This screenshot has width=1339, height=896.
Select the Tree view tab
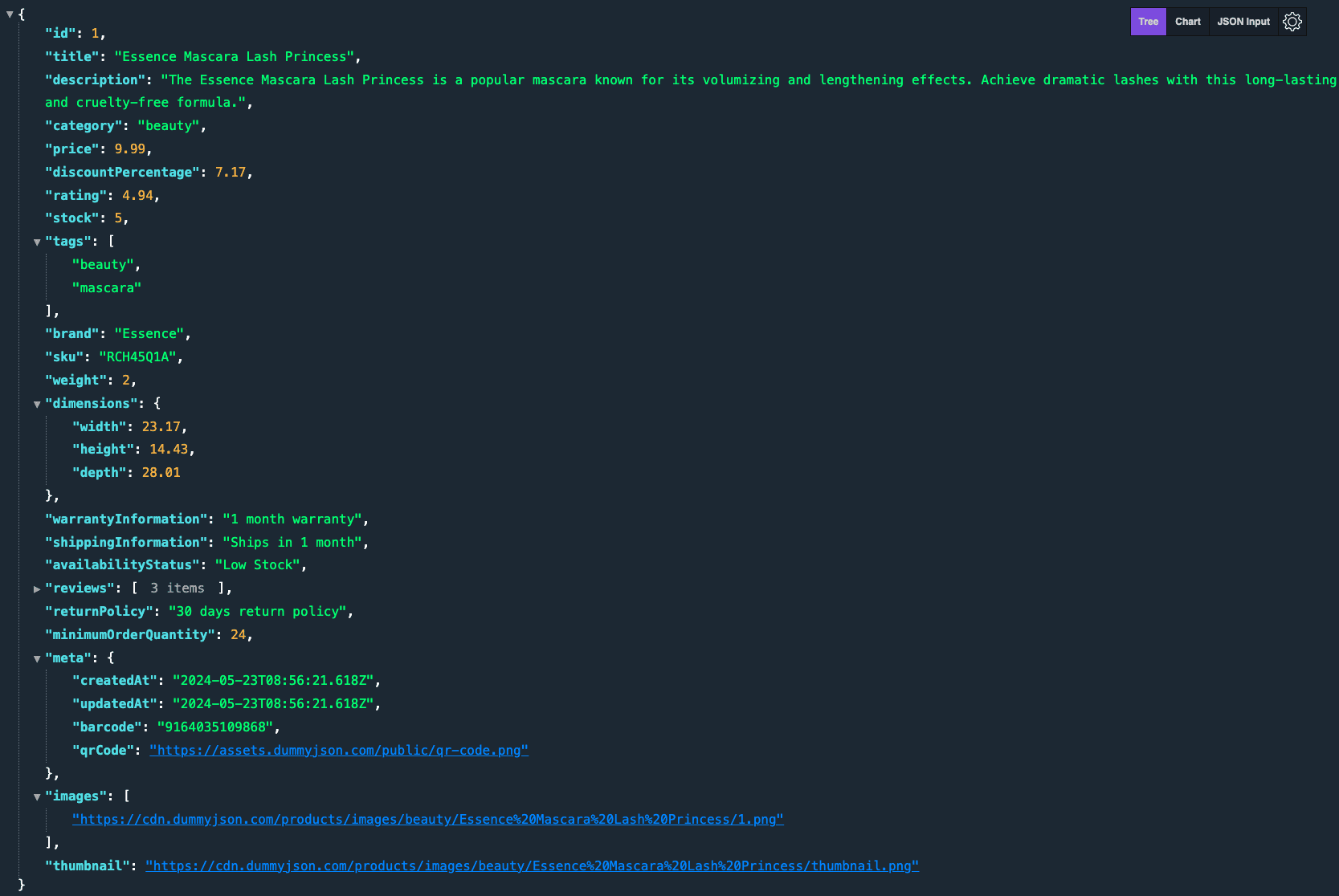click(x=1148, y=22)
